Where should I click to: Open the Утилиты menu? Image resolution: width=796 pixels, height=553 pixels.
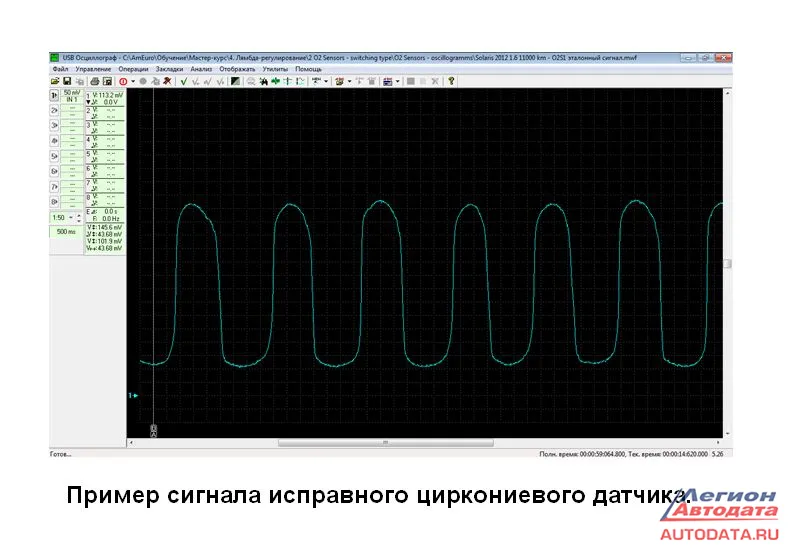point(275,69)
